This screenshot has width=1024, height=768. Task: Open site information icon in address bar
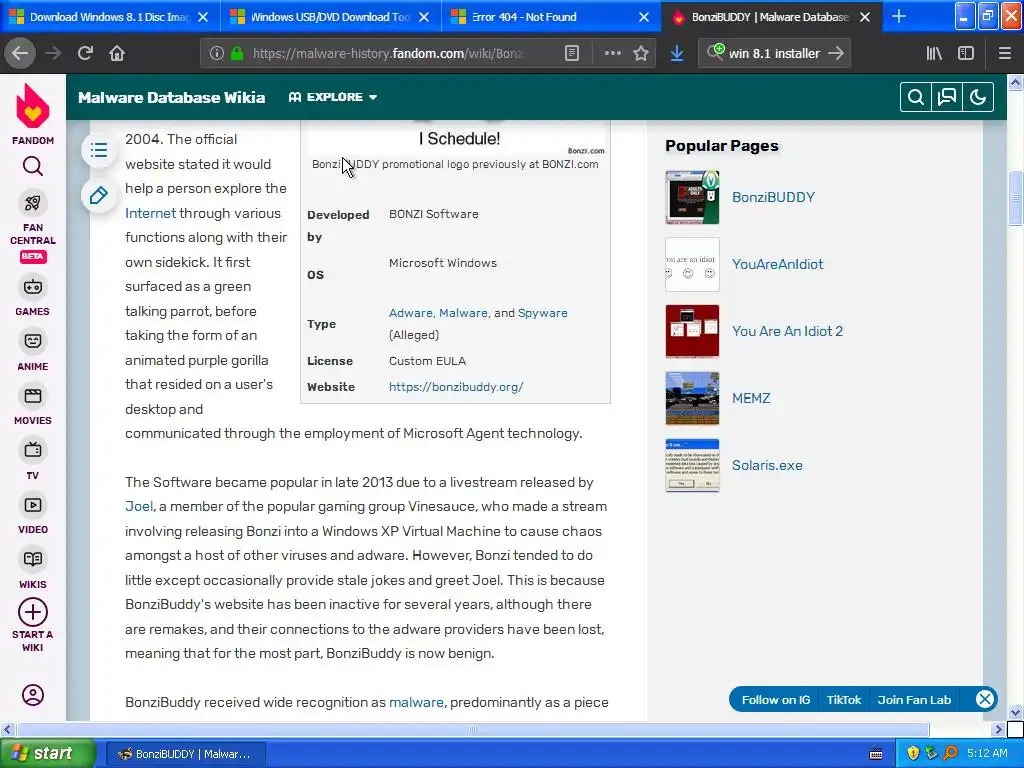tap(217, 54)
